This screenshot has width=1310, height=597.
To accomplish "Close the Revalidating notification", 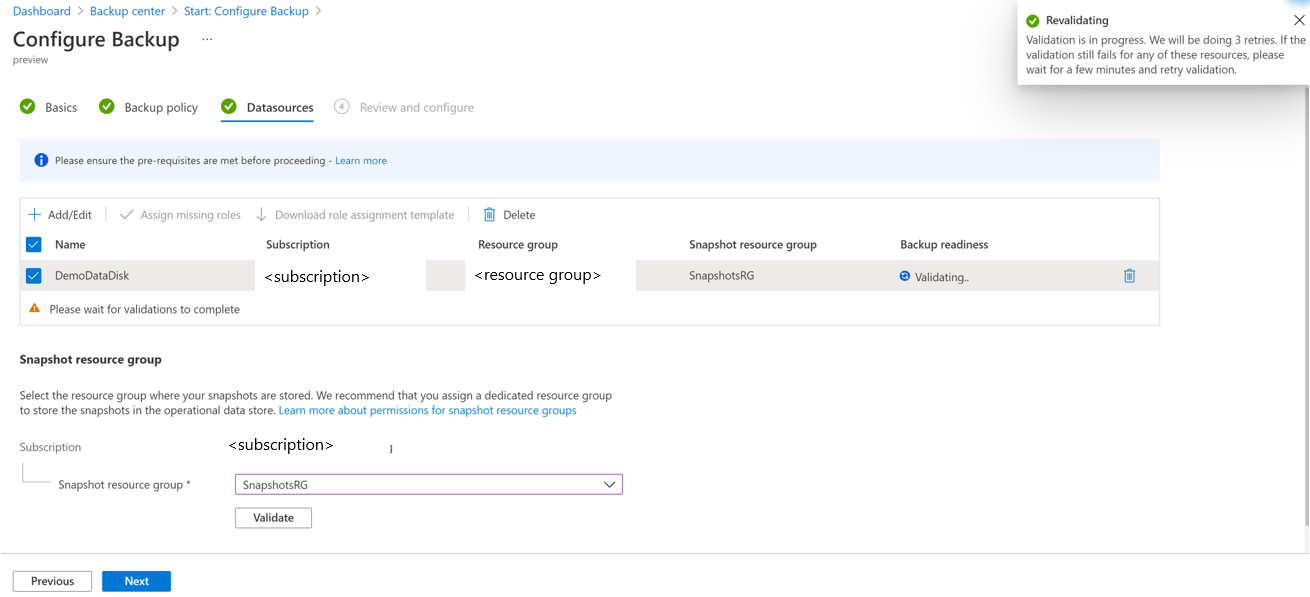I will coord(1299,20).
